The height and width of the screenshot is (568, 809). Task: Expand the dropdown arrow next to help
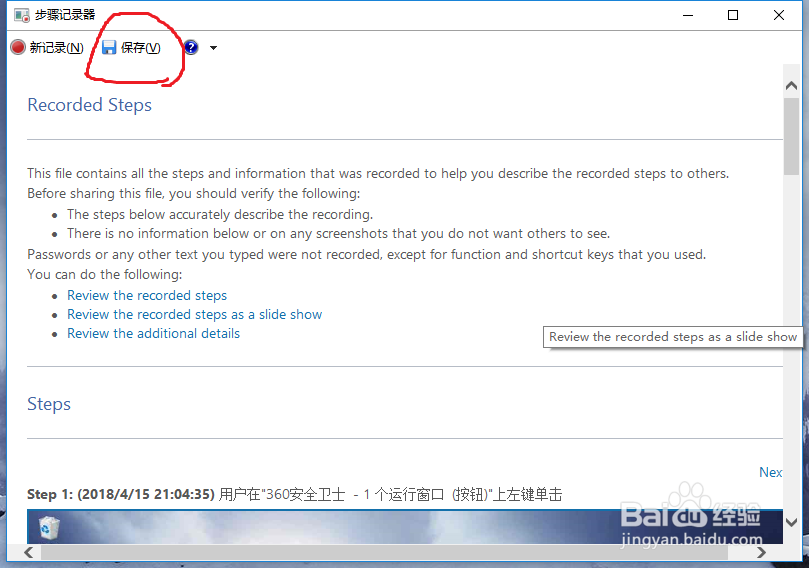(213, 48)
